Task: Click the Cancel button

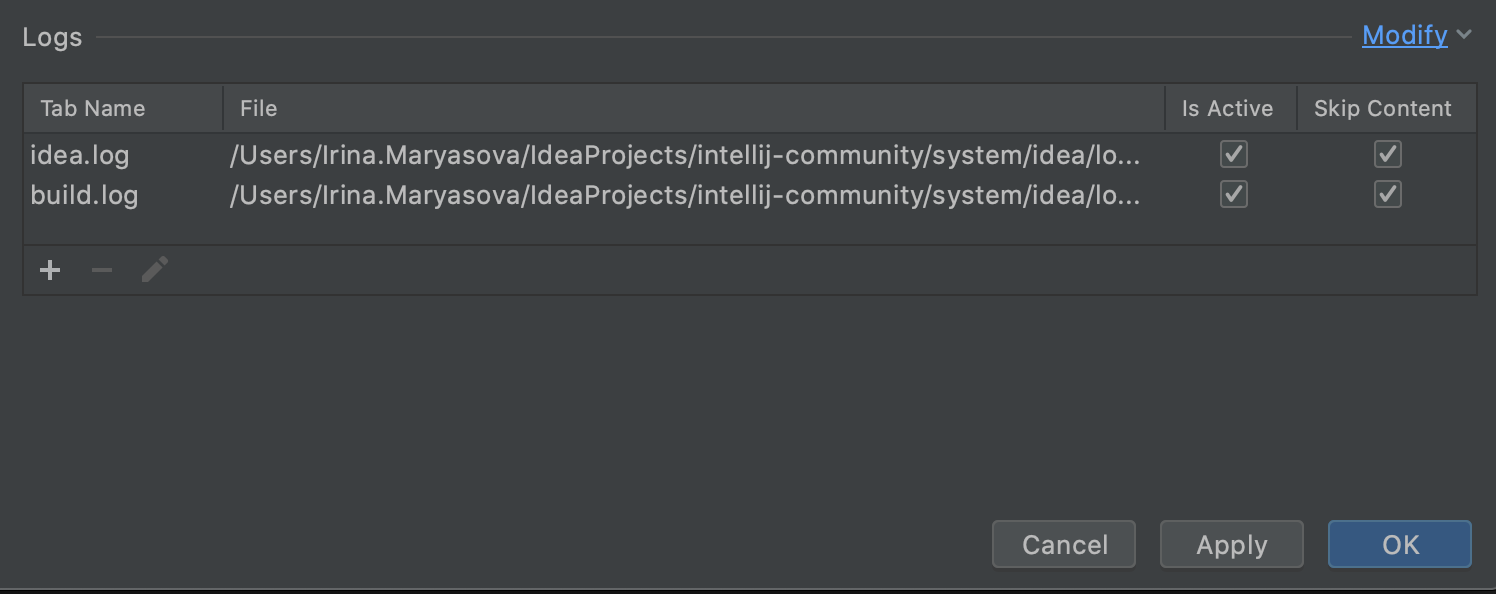Action: click(1064, 544)
